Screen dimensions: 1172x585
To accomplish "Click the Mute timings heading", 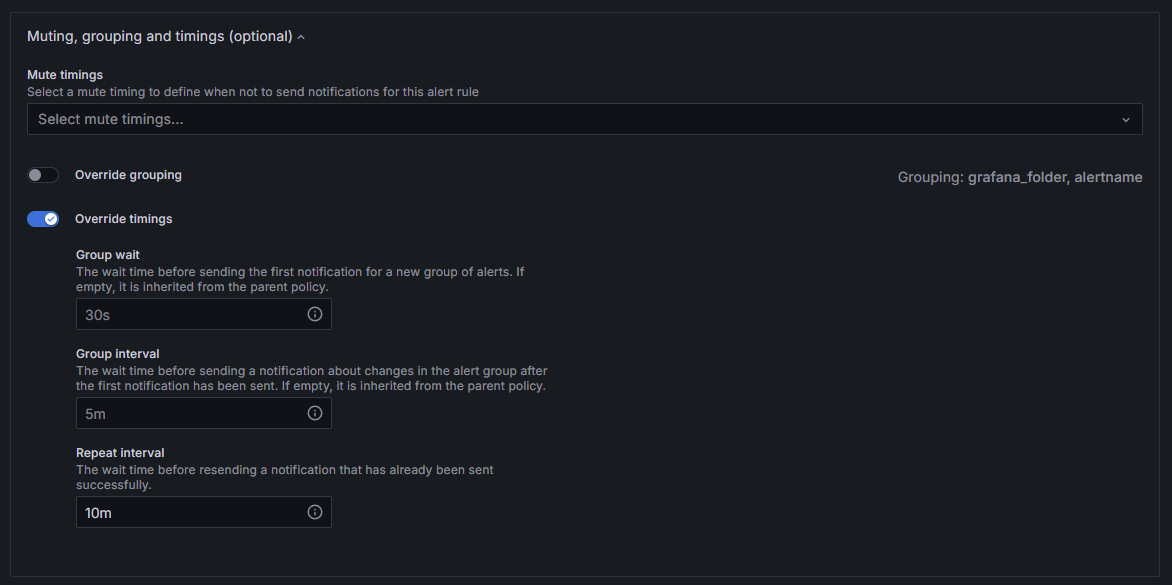I will [x=65, y=75].
